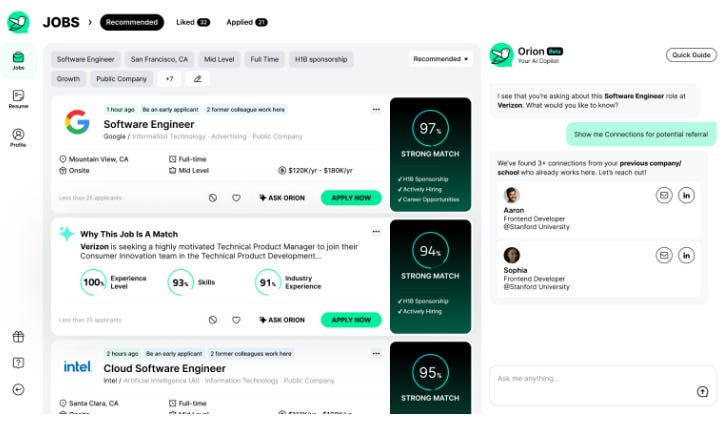Screen dimensions: 725x421
Task: Click the Mid Level filter chip
Action: (219, 59)
